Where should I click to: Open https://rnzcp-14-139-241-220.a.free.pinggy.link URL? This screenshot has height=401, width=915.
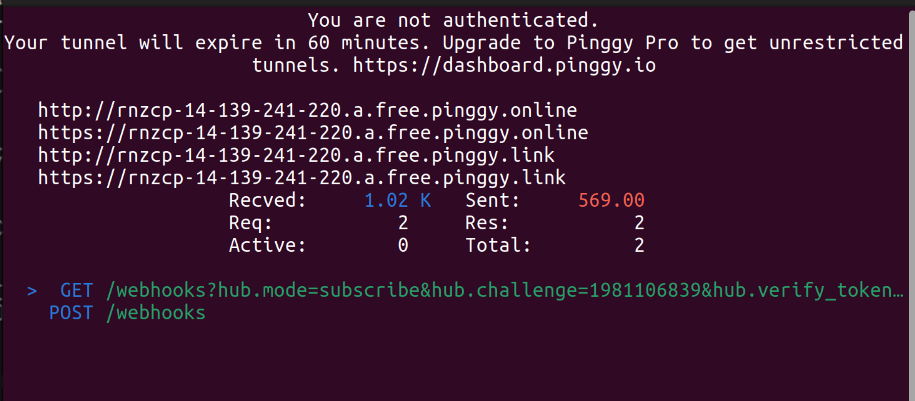coord(302,177)
